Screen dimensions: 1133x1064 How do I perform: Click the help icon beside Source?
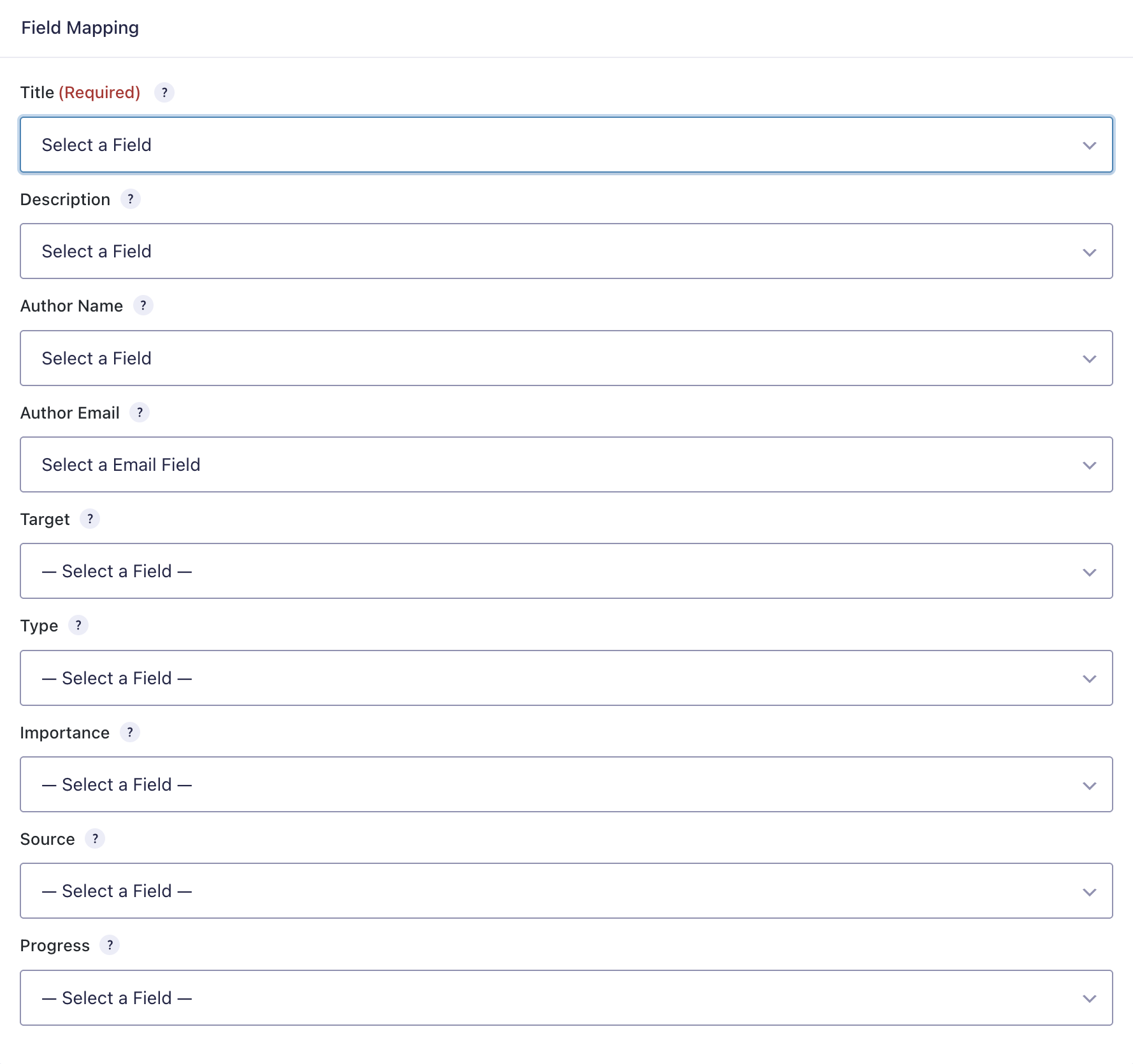[95, 838]
